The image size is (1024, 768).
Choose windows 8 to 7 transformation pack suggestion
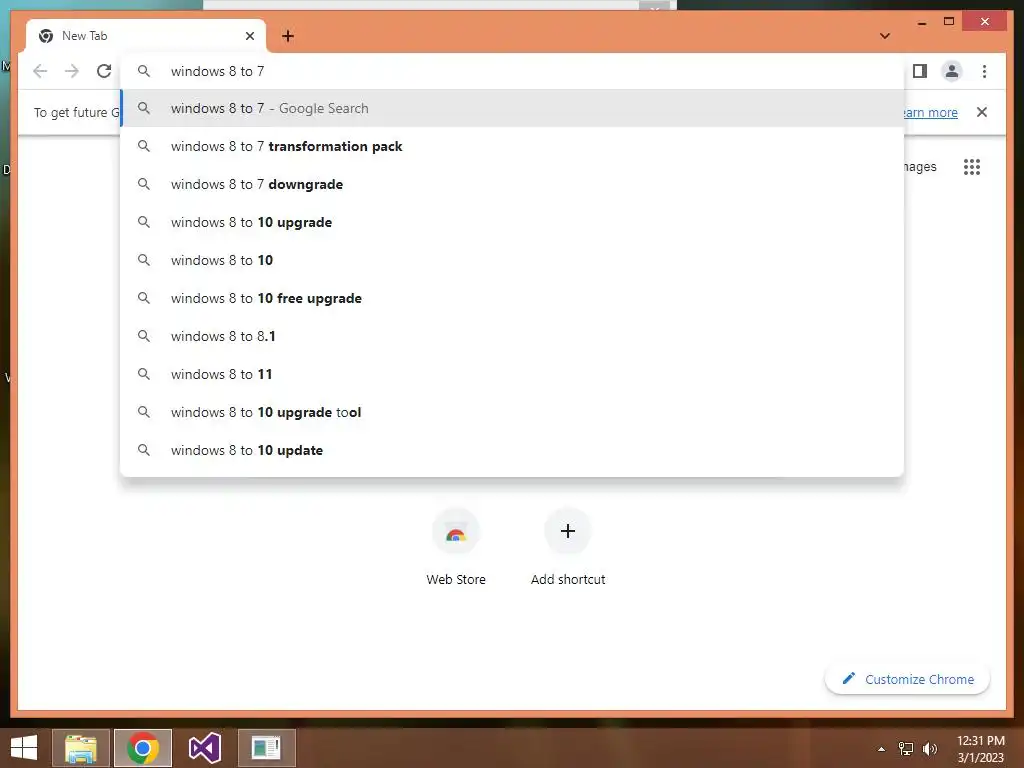513,146
